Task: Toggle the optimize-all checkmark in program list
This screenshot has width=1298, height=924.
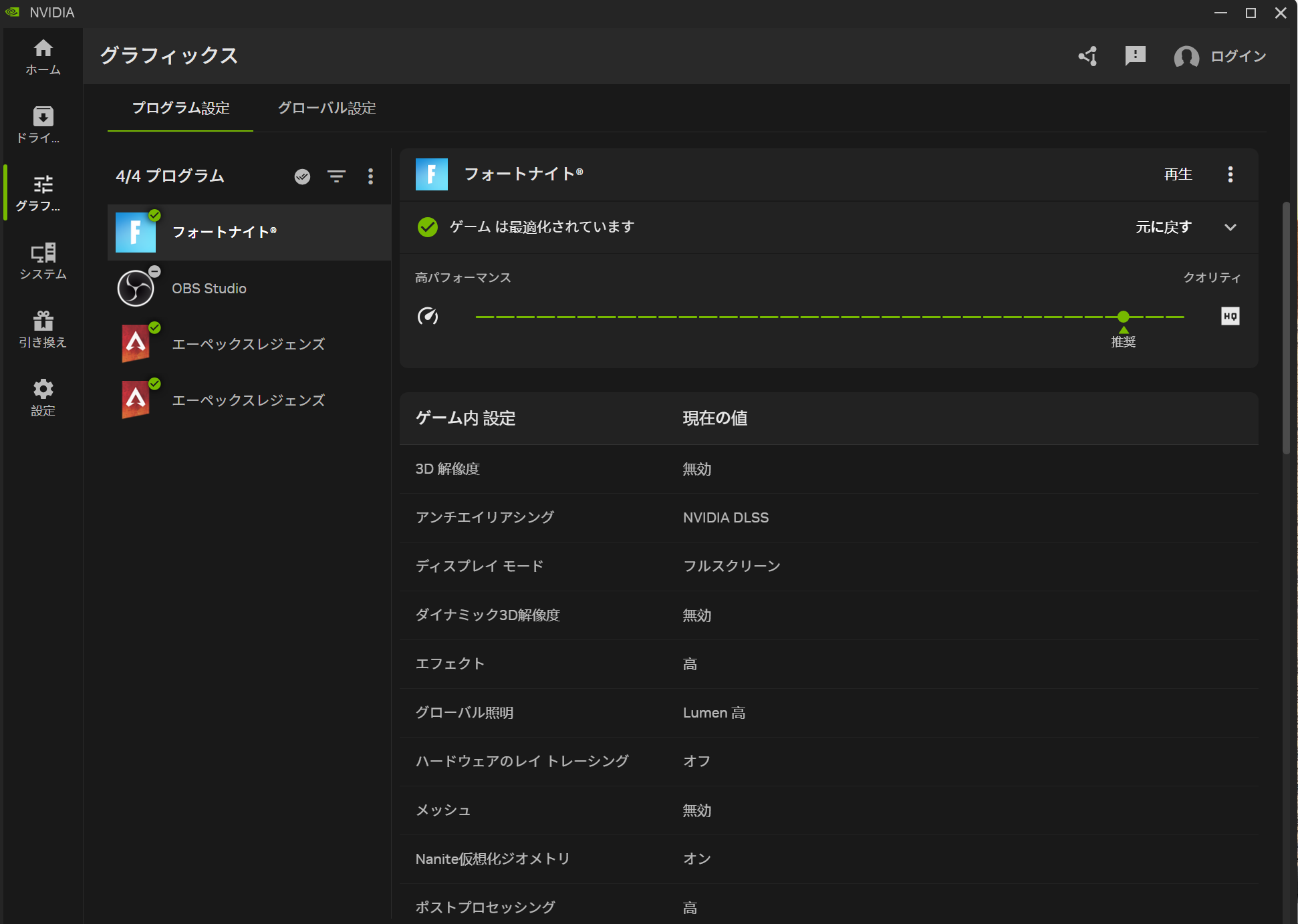Action: click(x=302, y=176)
